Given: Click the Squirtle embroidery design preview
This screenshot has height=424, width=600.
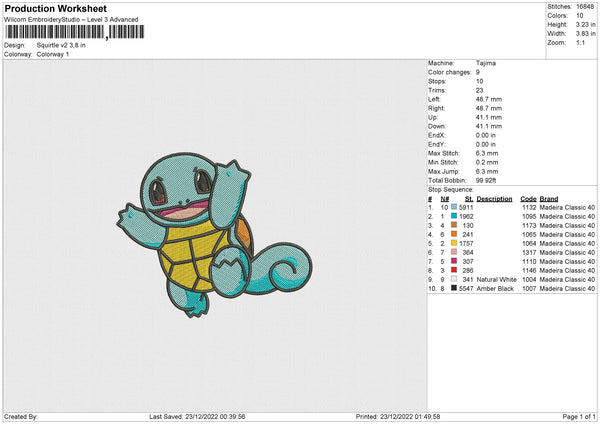Looking at the screenshot, I should pos(214,235).
